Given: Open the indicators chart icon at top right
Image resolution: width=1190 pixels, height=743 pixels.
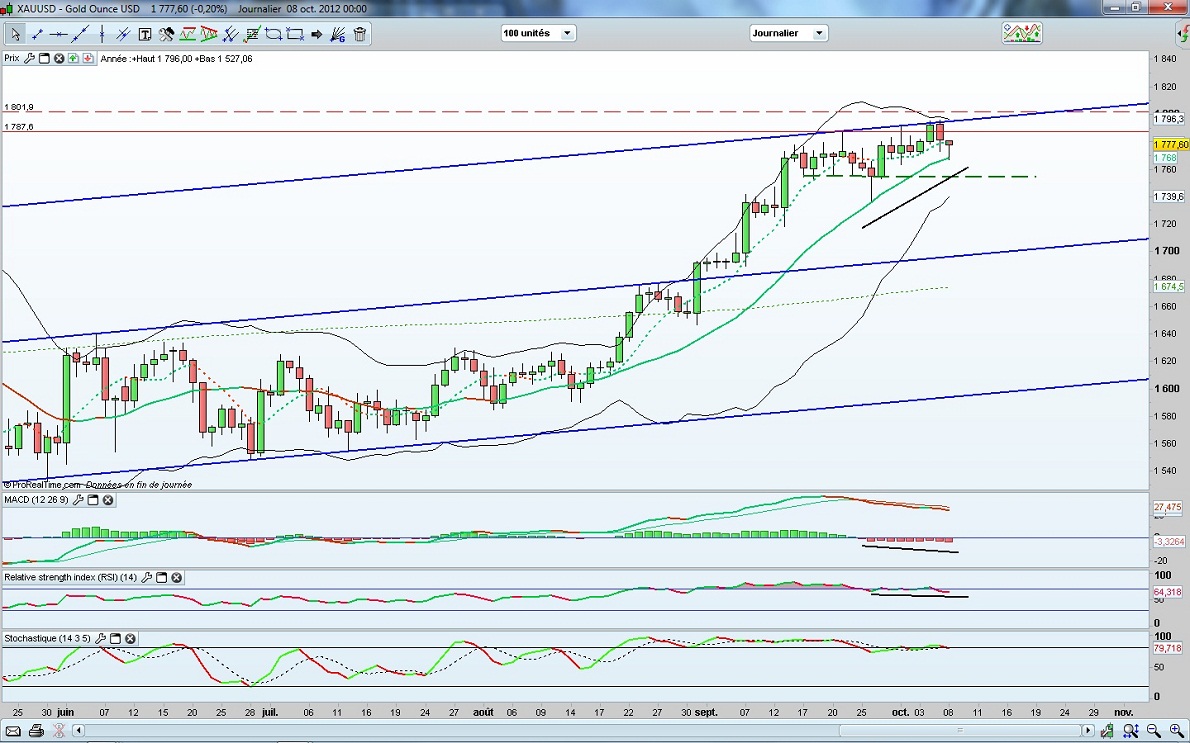Looking at the screenshot, I should (x=1022, y=33).
